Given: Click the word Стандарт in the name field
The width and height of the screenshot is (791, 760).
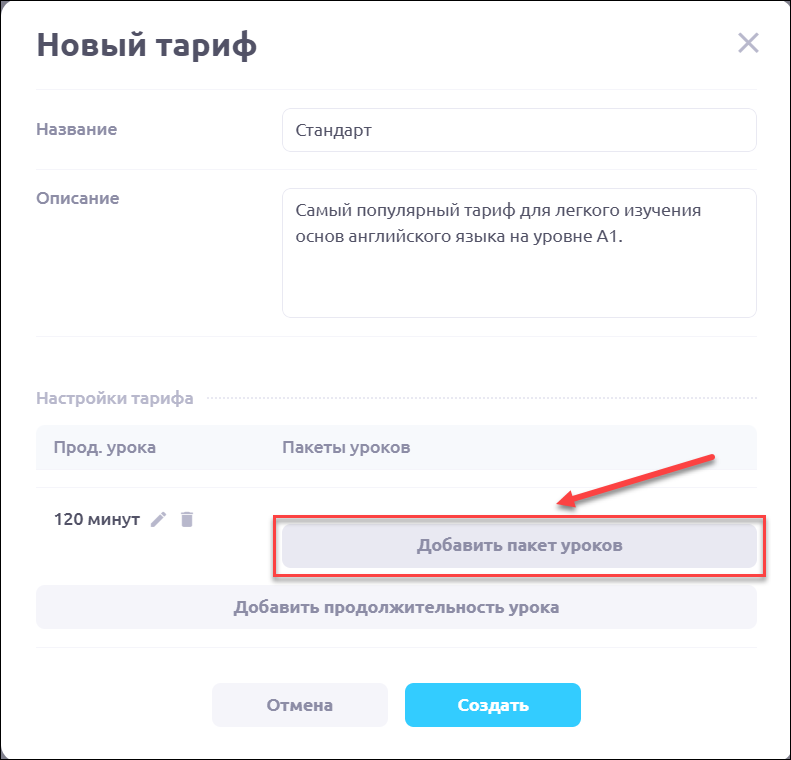Looking at the screenshot, I should pyautogui.click(x=334, y=130).
